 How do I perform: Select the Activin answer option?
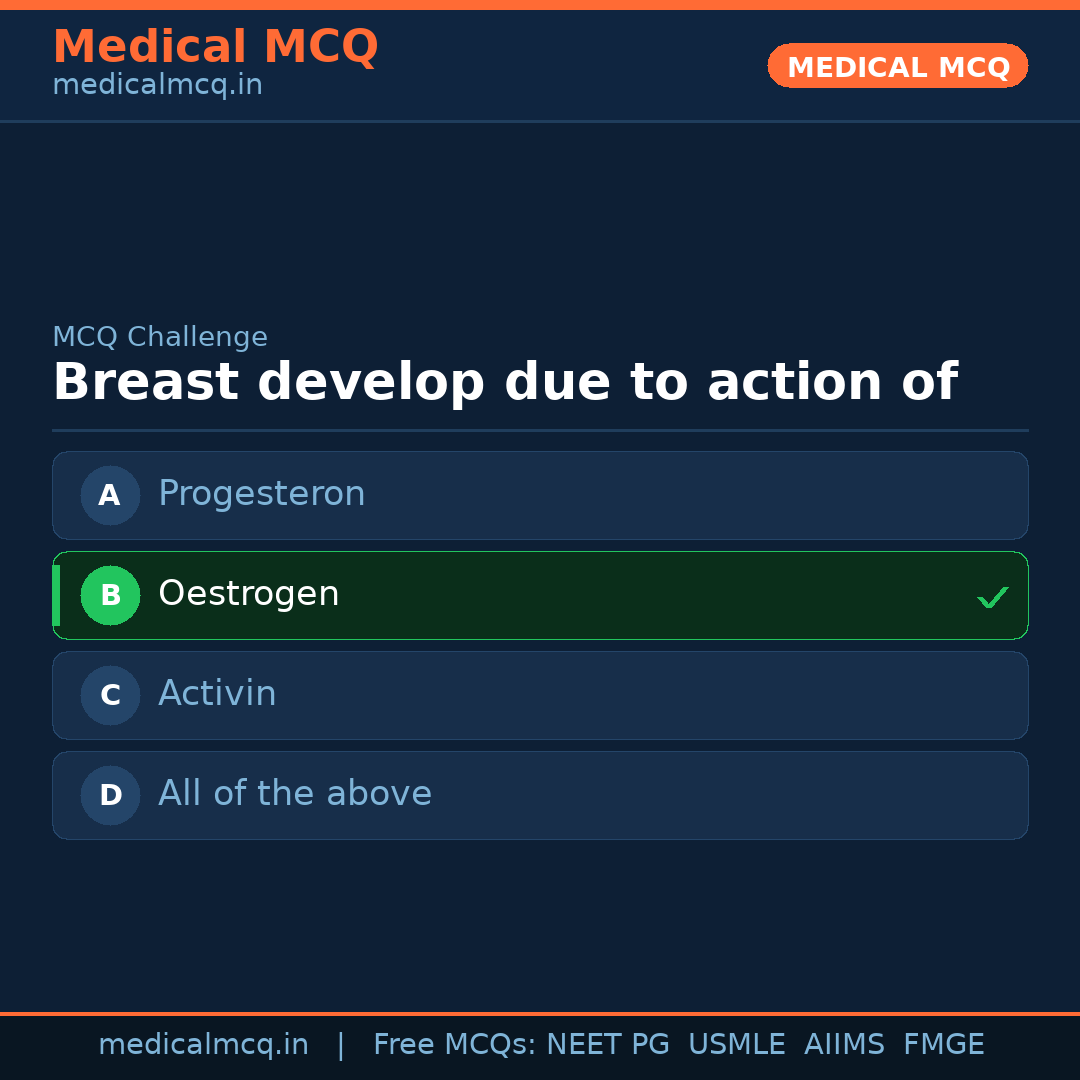point(540,695)
